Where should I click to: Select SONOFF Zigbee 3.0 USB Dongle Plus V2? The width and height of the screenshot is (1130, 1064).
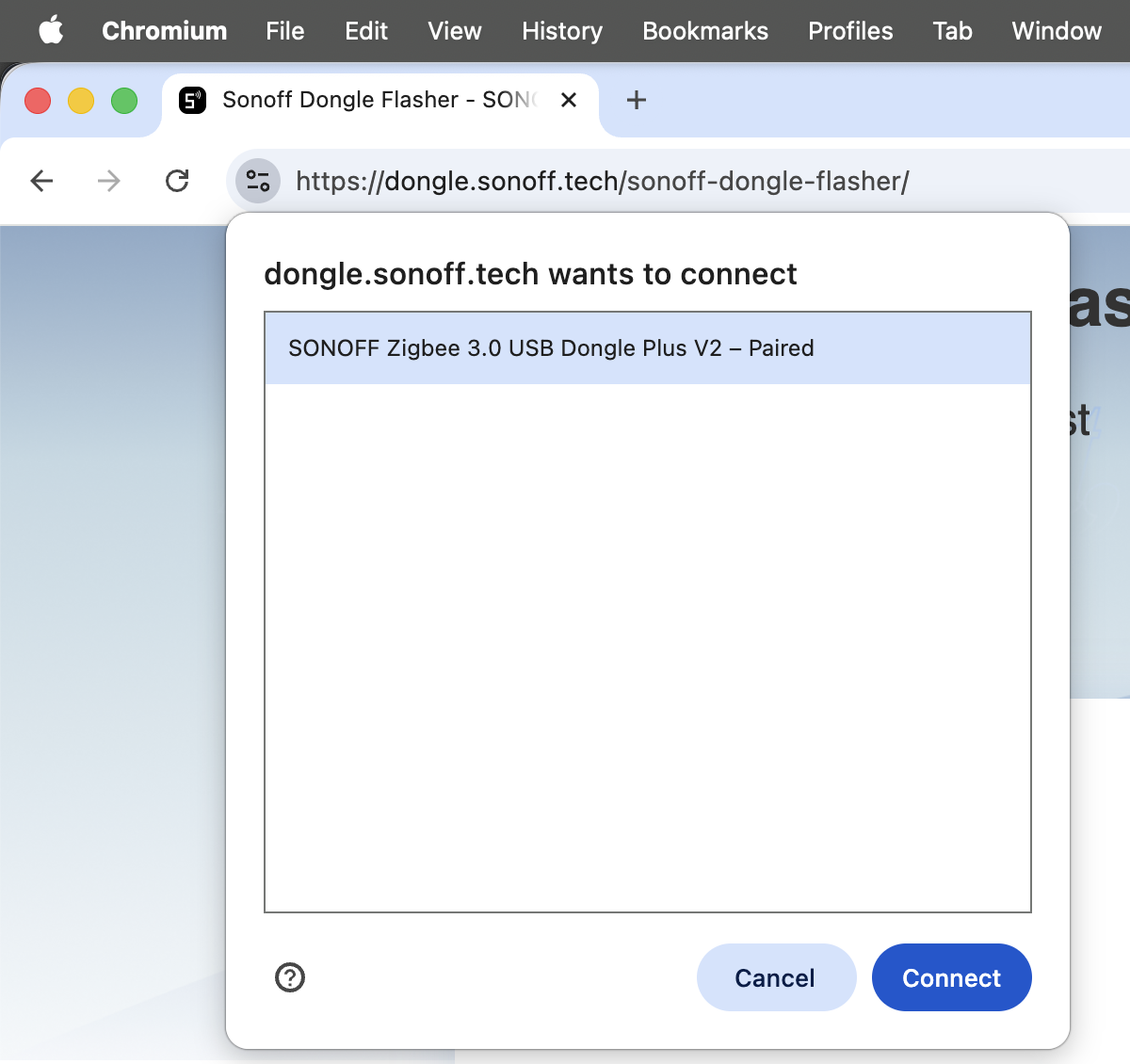pos(648,348)
